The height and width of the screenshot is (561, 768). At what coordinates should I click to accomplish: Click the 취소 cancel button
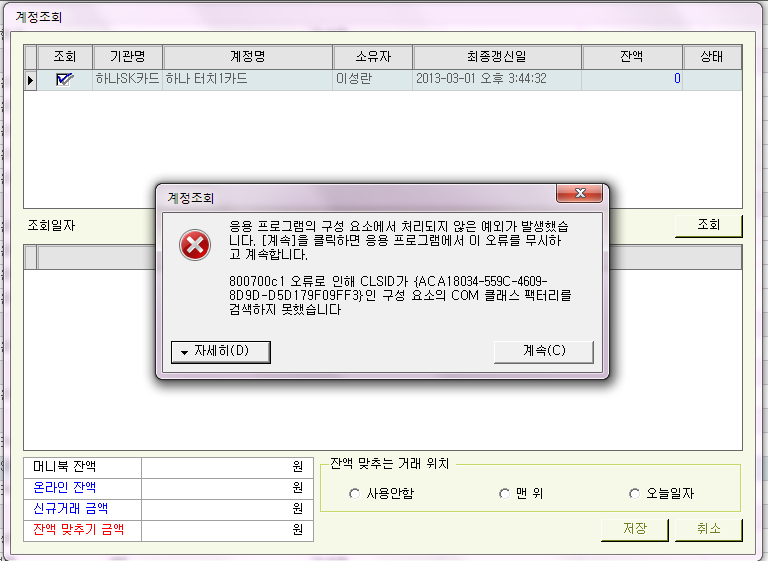pos(708,528)
